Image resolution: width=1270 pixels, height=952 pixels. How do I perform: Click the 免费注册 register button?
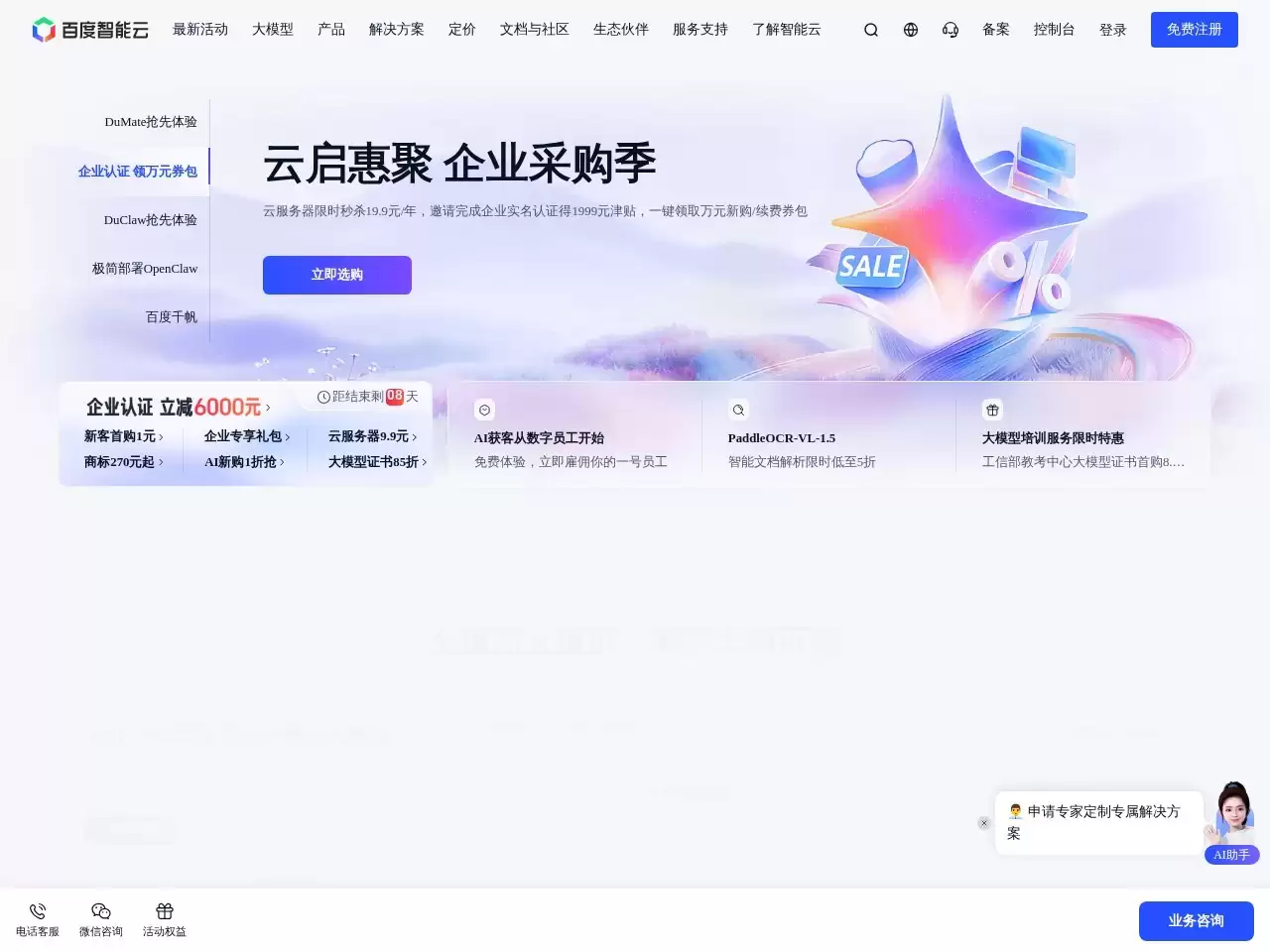[1194, 30]
